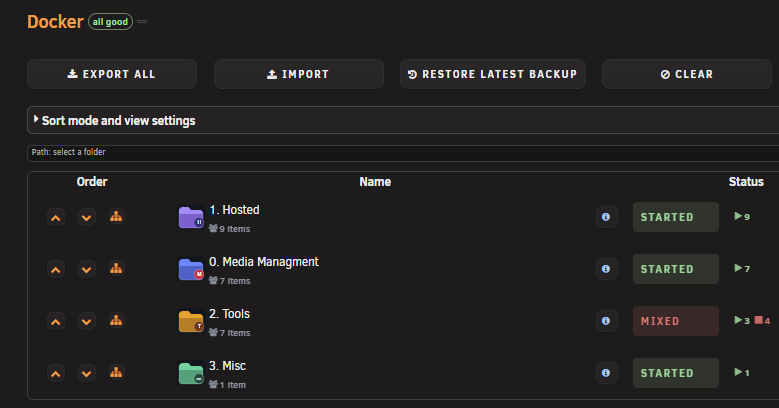Image resolution: width=779 pixels, height=408 pixels.
Task: Open the hierarchy icon for 0. Media Managment
Action: pos(116,269)
